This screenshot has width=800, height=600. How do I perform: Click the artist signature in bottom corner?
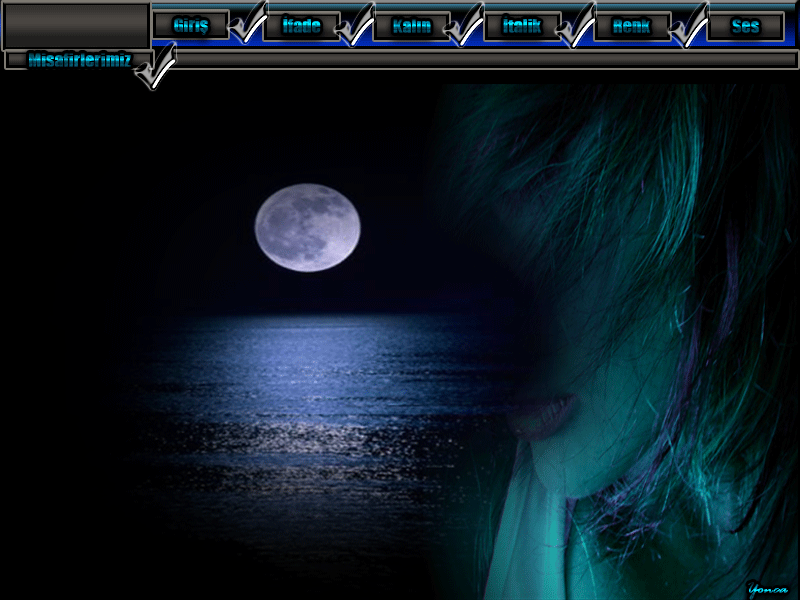click(x=768, y=588)
